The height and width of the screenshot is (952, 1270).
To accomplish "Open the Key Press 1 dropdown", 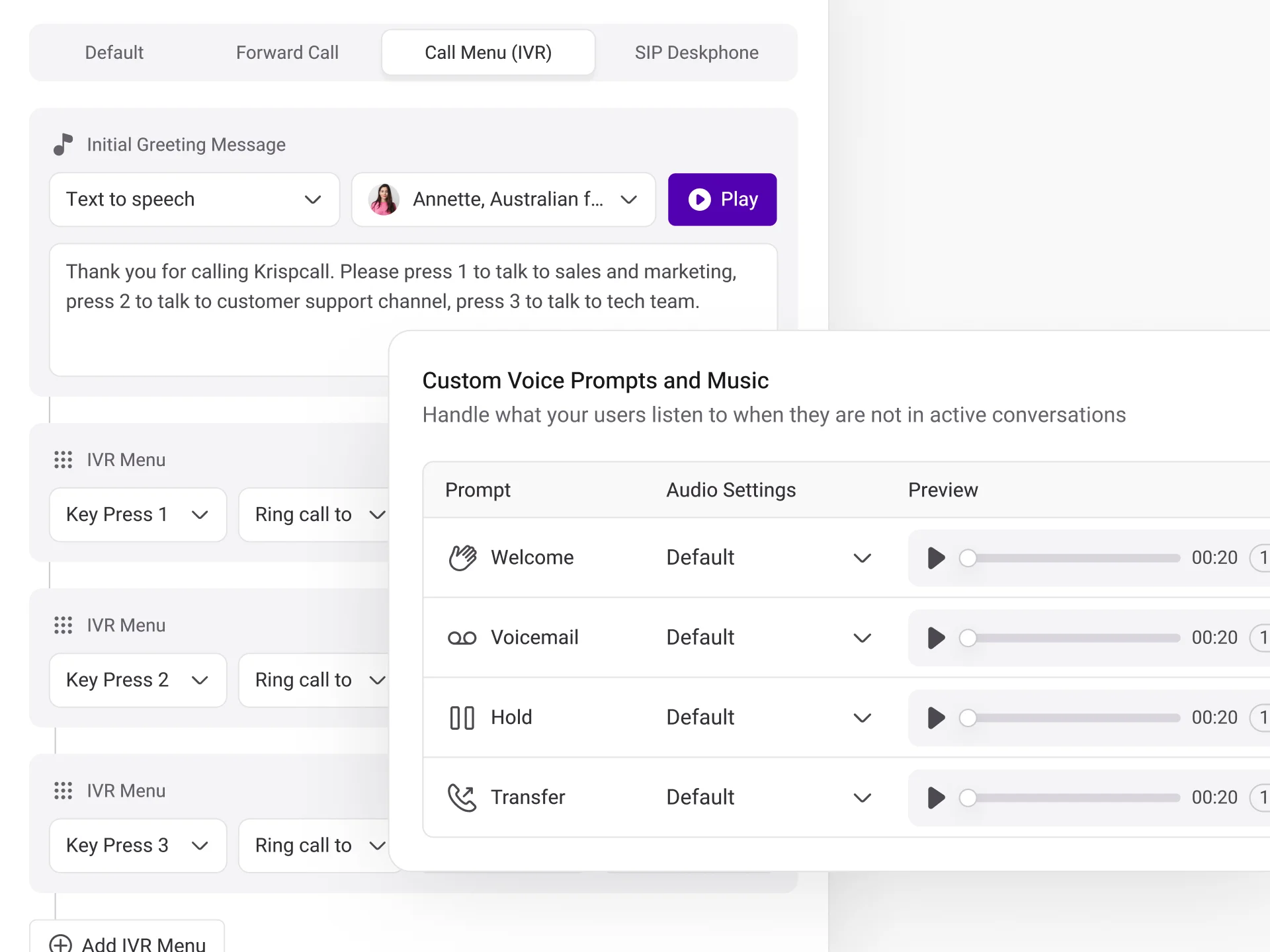I will (138, 514).
